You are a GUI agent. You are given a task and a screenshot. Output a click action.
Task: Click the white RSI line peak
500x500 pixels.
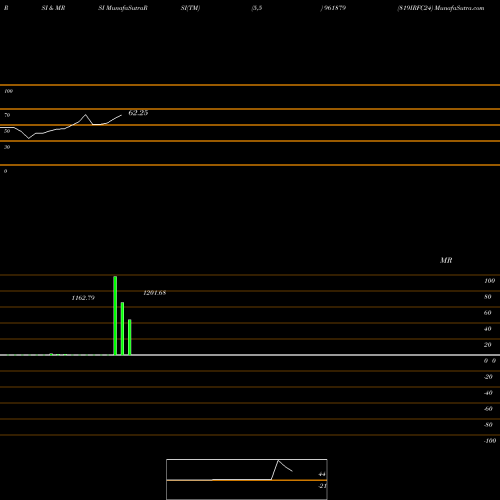86,115
